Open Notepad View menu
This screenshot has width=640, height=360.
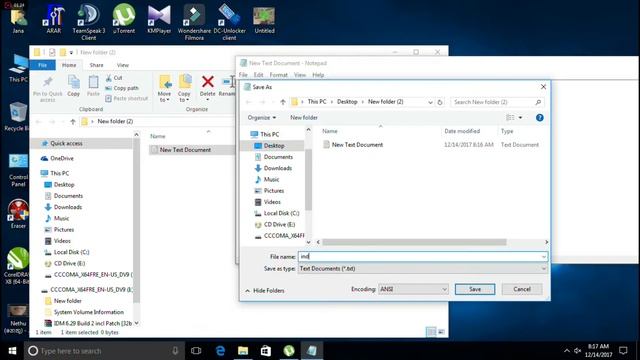[300, 75]
